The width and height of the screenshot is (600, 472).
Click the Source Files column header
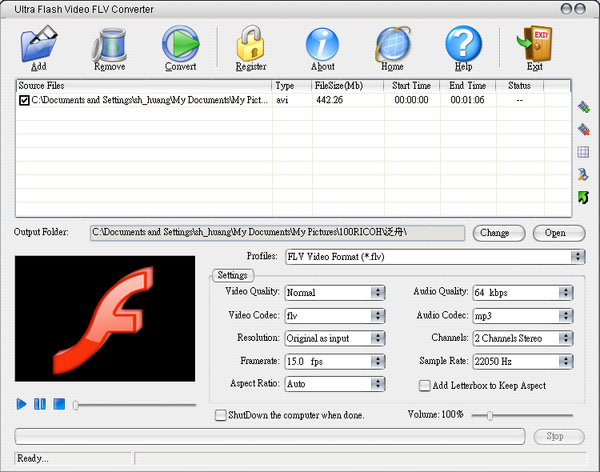[x=143, y=86]
